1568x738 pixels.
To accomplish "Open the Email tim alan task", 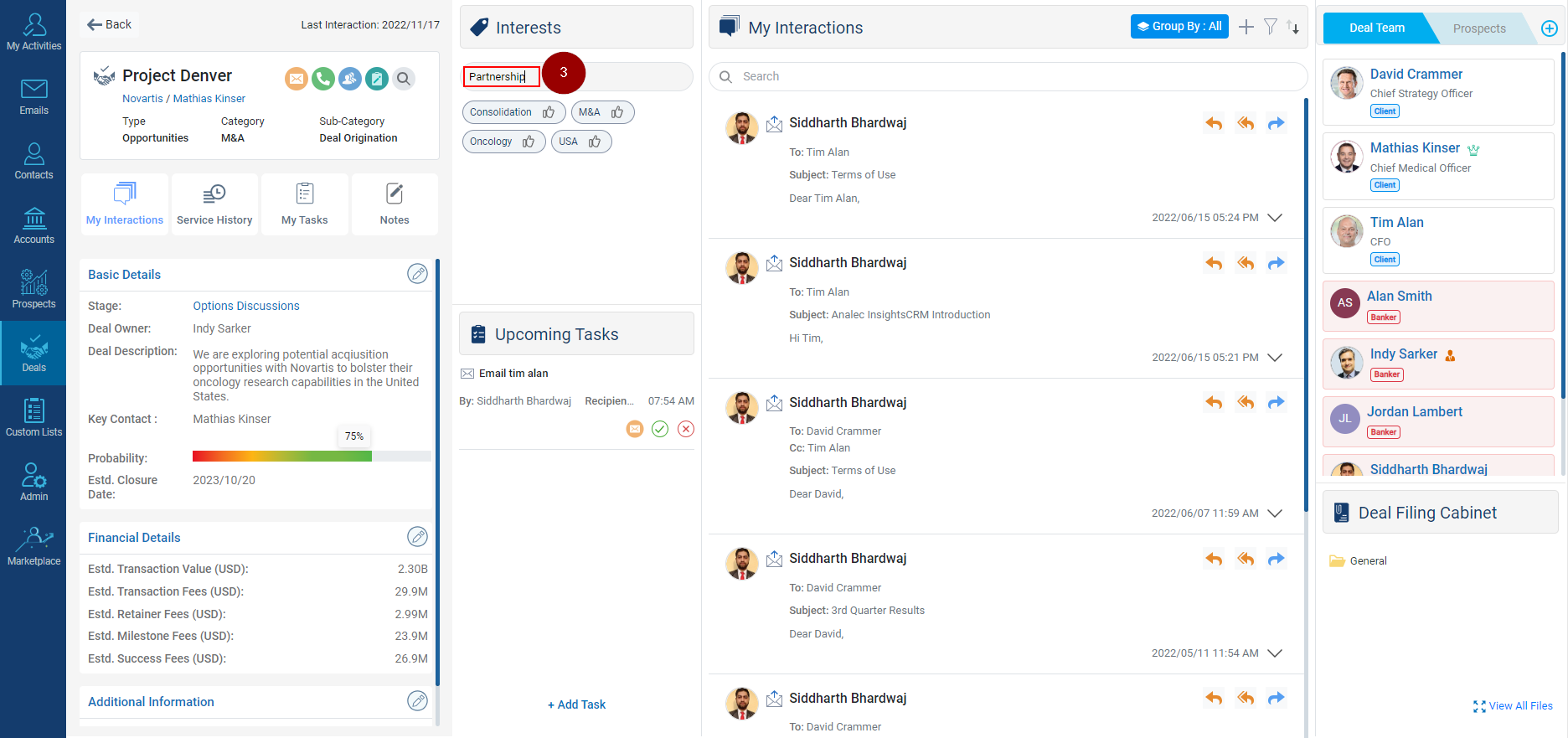I will 513,373.
